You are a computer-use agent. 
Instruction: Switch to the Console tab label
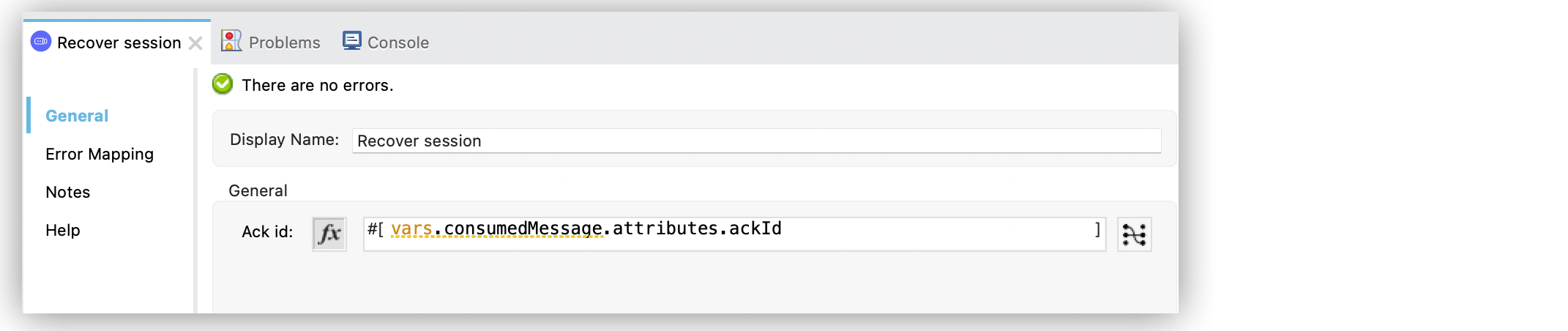(397, 42)
